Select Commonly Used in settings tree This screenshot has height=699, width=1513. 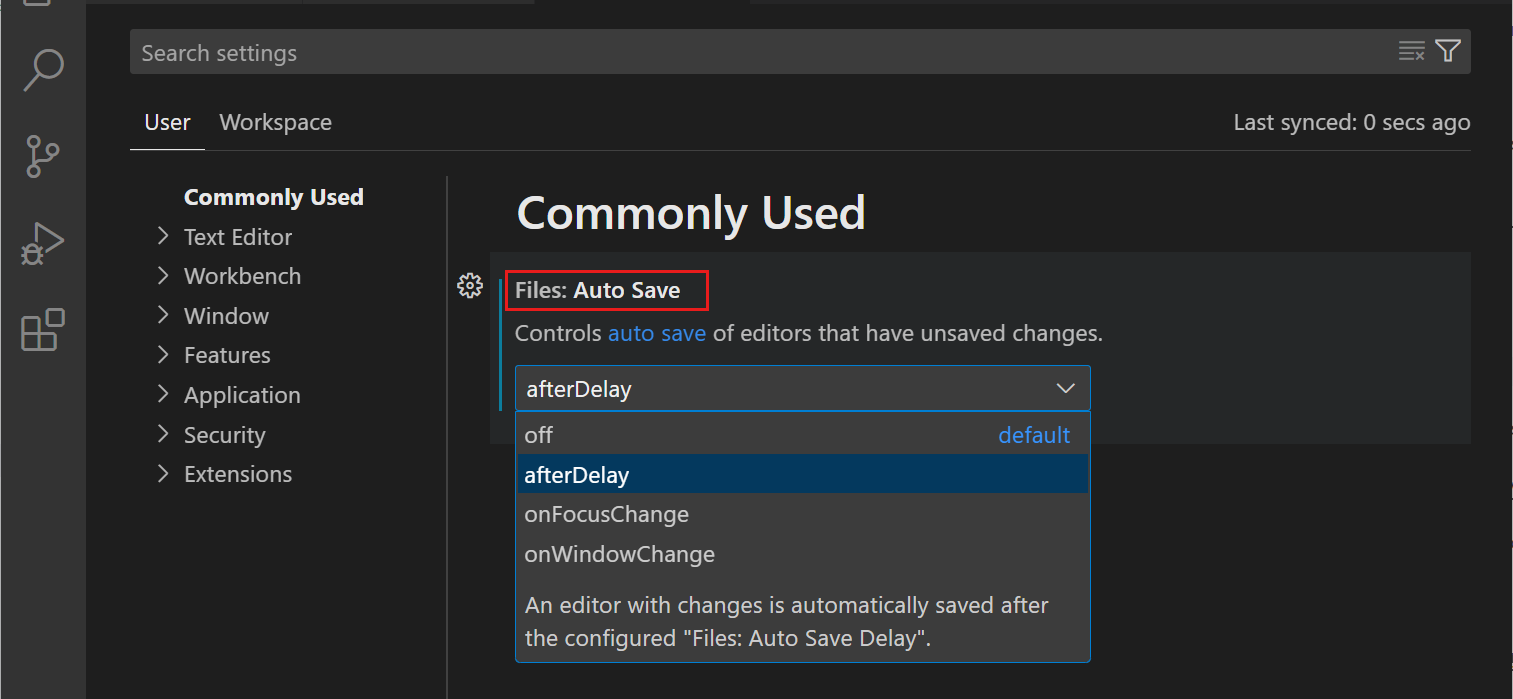point(273,197)
